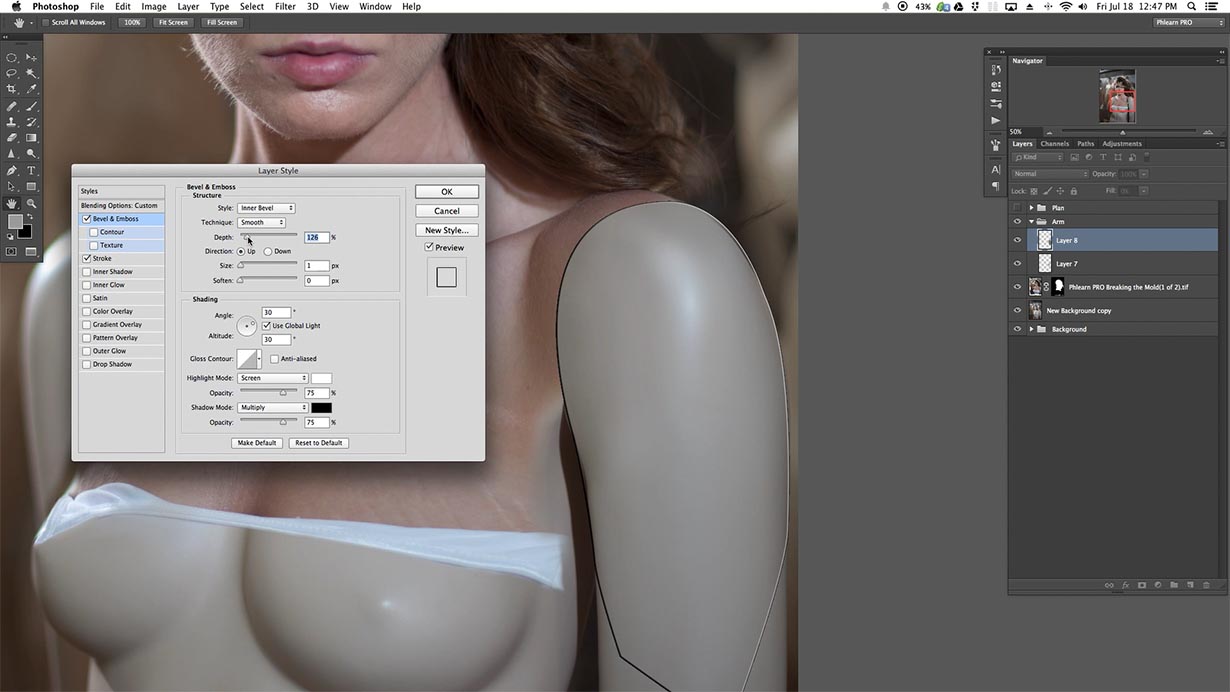The height and width of the screenshot is (692, 1230).
Task: Cancel the Layer Style dialog
Action: pos(447,211)
